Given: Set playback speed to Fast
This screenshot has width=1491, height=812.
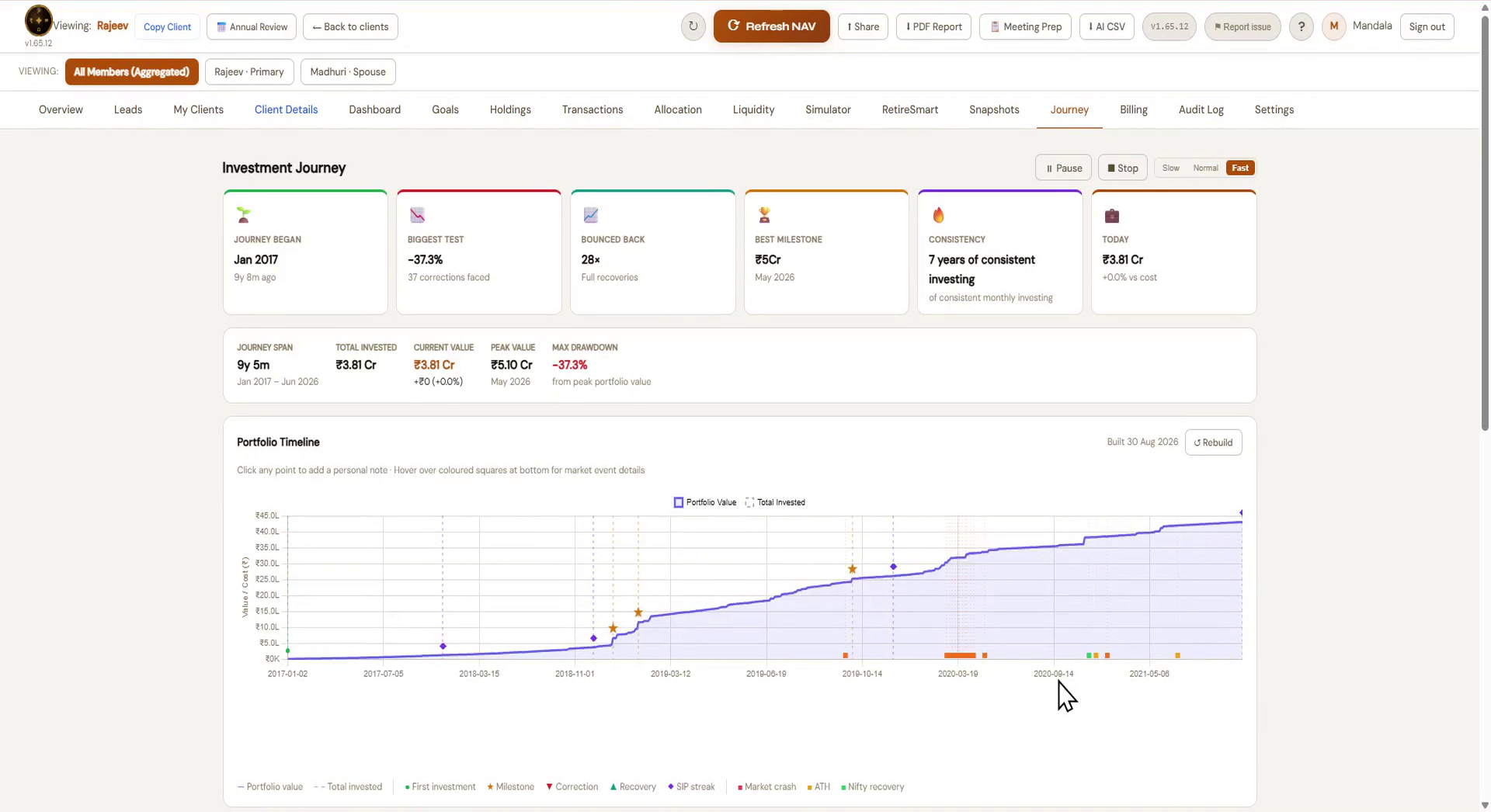Looking at the screenshot, I should click(1240, 168).
